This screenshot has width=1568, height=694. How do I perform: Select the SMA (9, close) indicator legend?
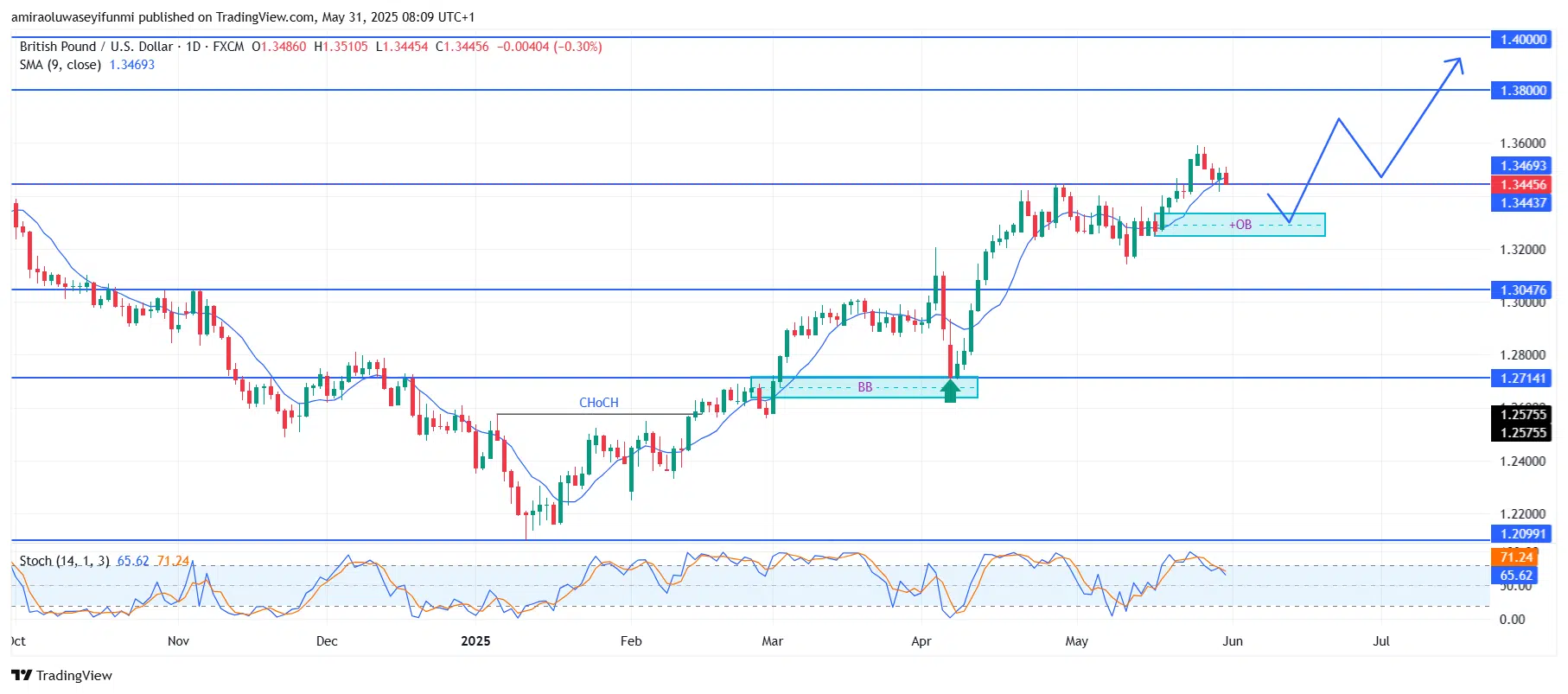click(86, 65)
